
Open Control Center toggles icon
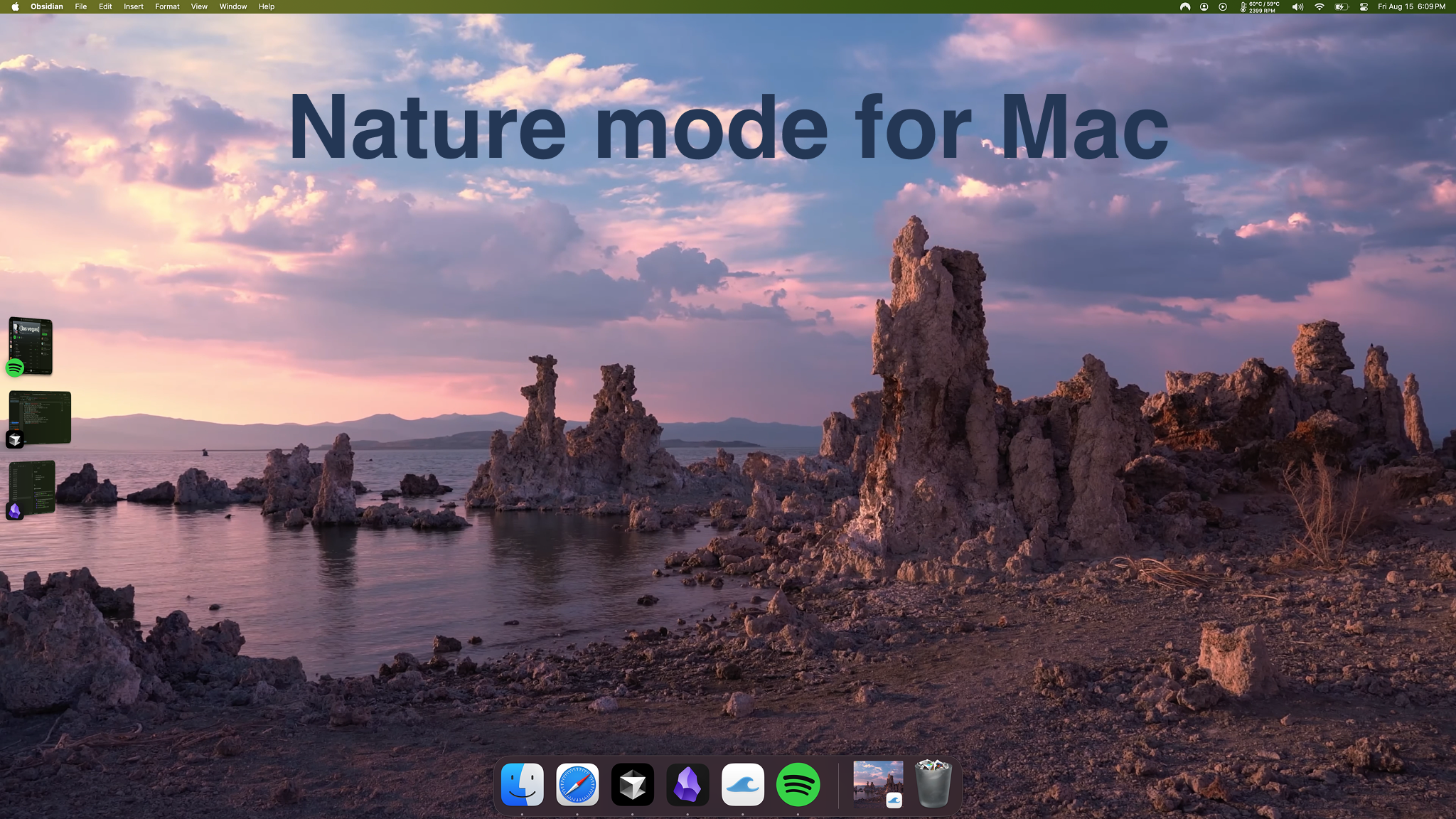tap(1364, 6)
